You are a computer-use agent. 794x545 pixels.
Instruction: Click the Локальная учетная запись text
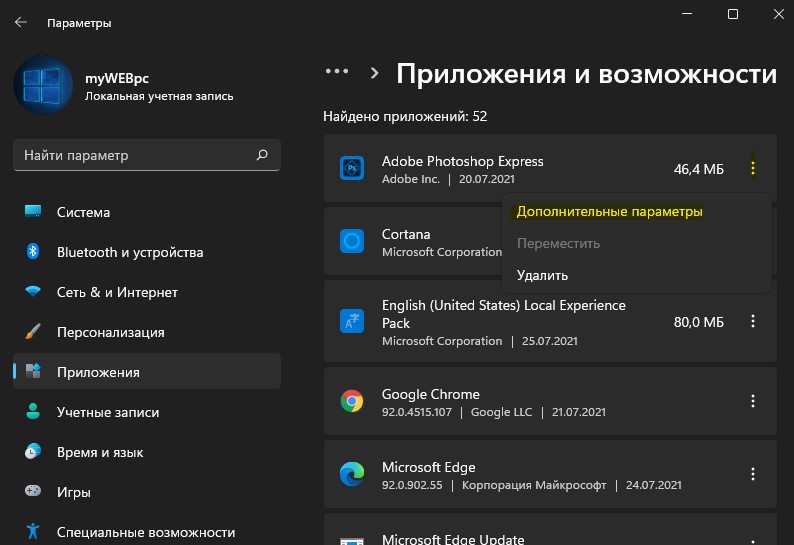pyautogui.click(x=159, y=96)
